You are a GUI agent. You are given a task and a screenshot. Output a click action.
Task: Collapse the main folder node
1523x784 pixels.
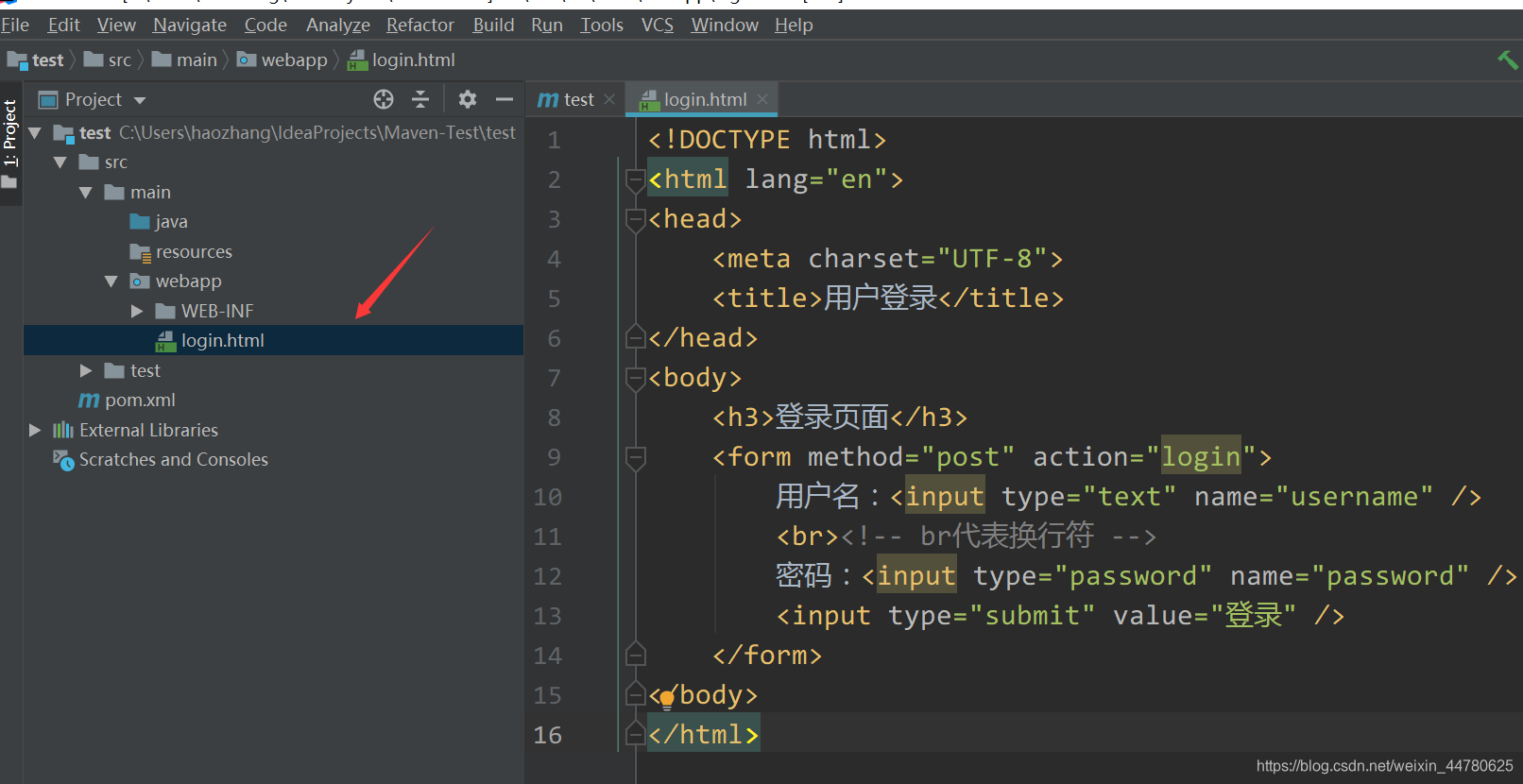pos(86,193)
